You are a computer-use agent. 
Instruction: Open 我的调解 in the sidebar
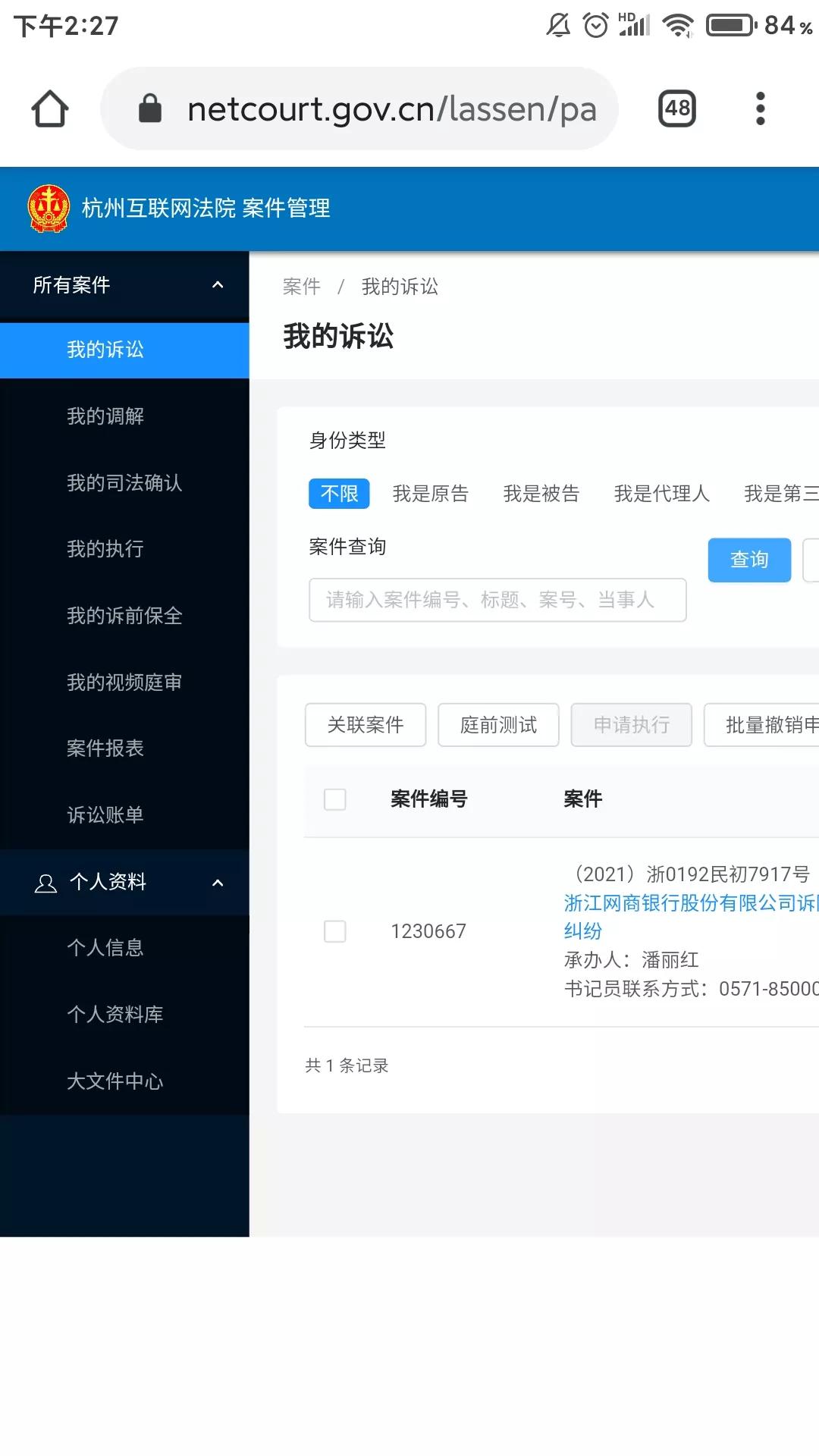[105, 416]
